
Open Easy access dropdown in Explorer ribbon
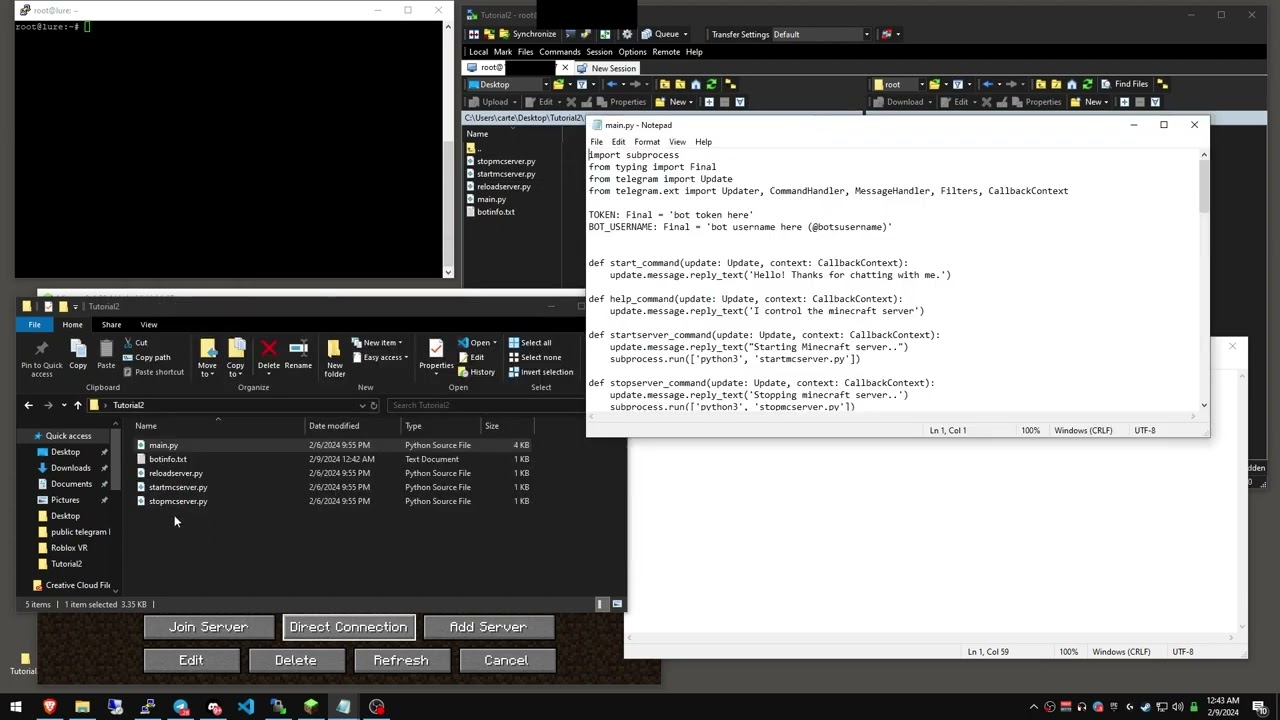380,357
